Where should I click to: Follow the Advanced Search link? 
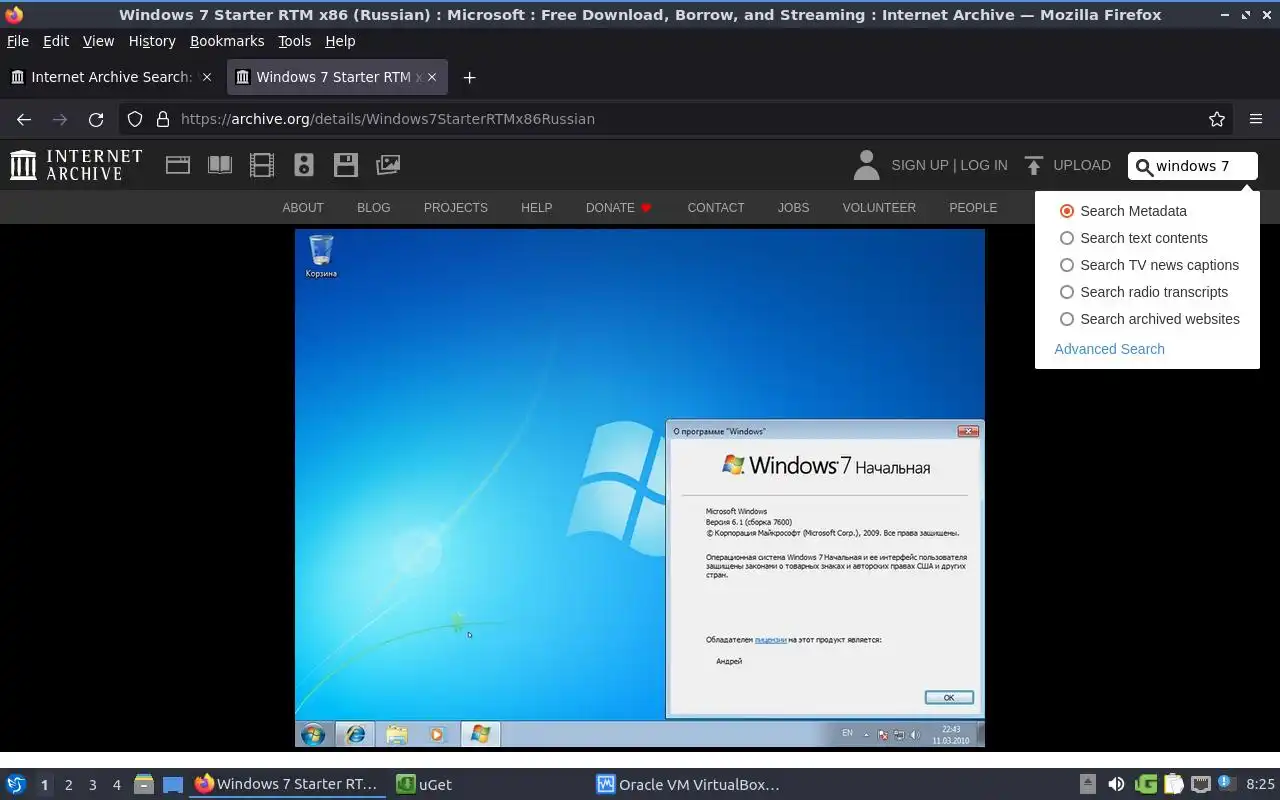(1109, 349)
